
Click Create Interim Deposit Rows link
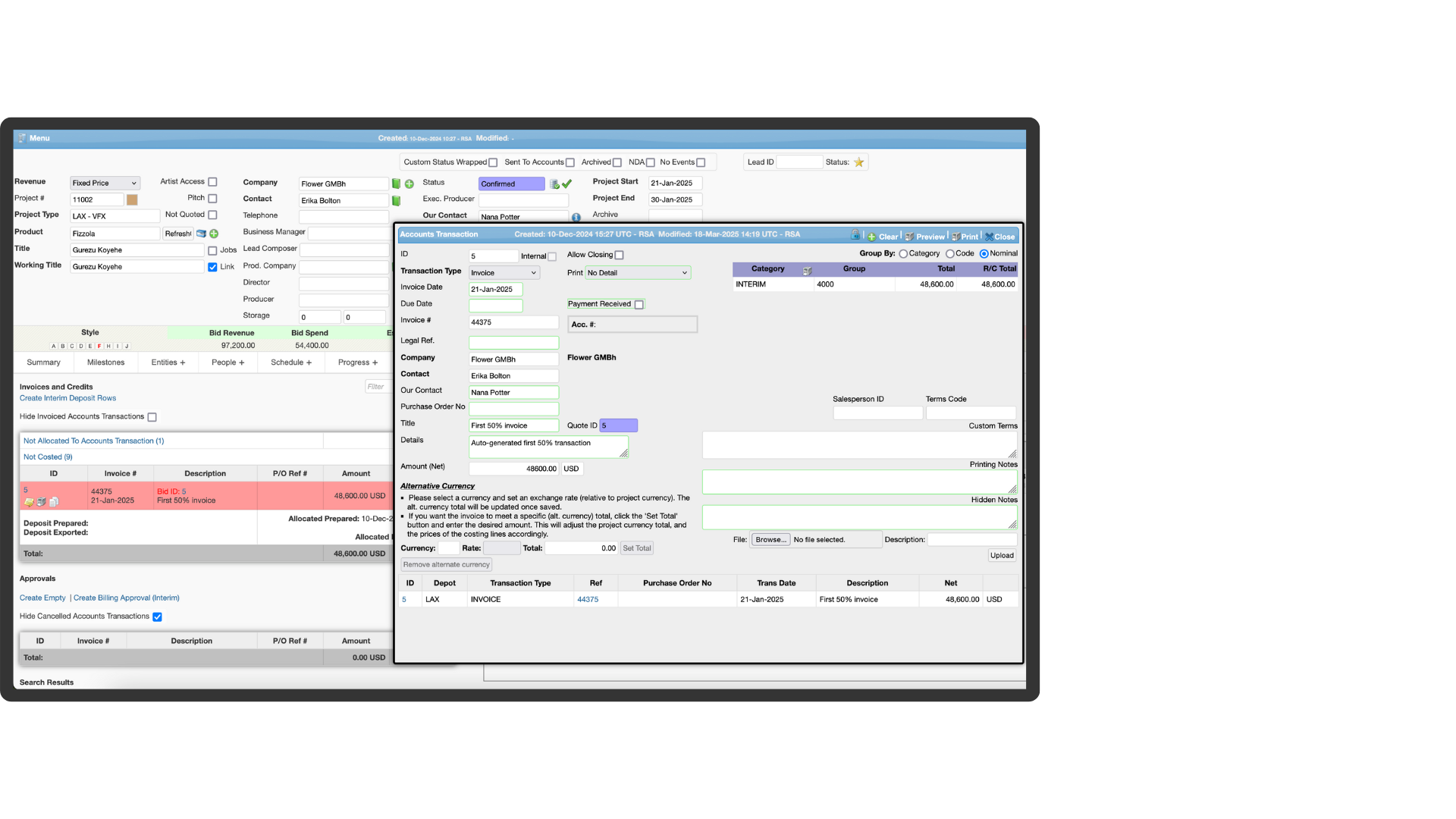[x=67, y=398]
